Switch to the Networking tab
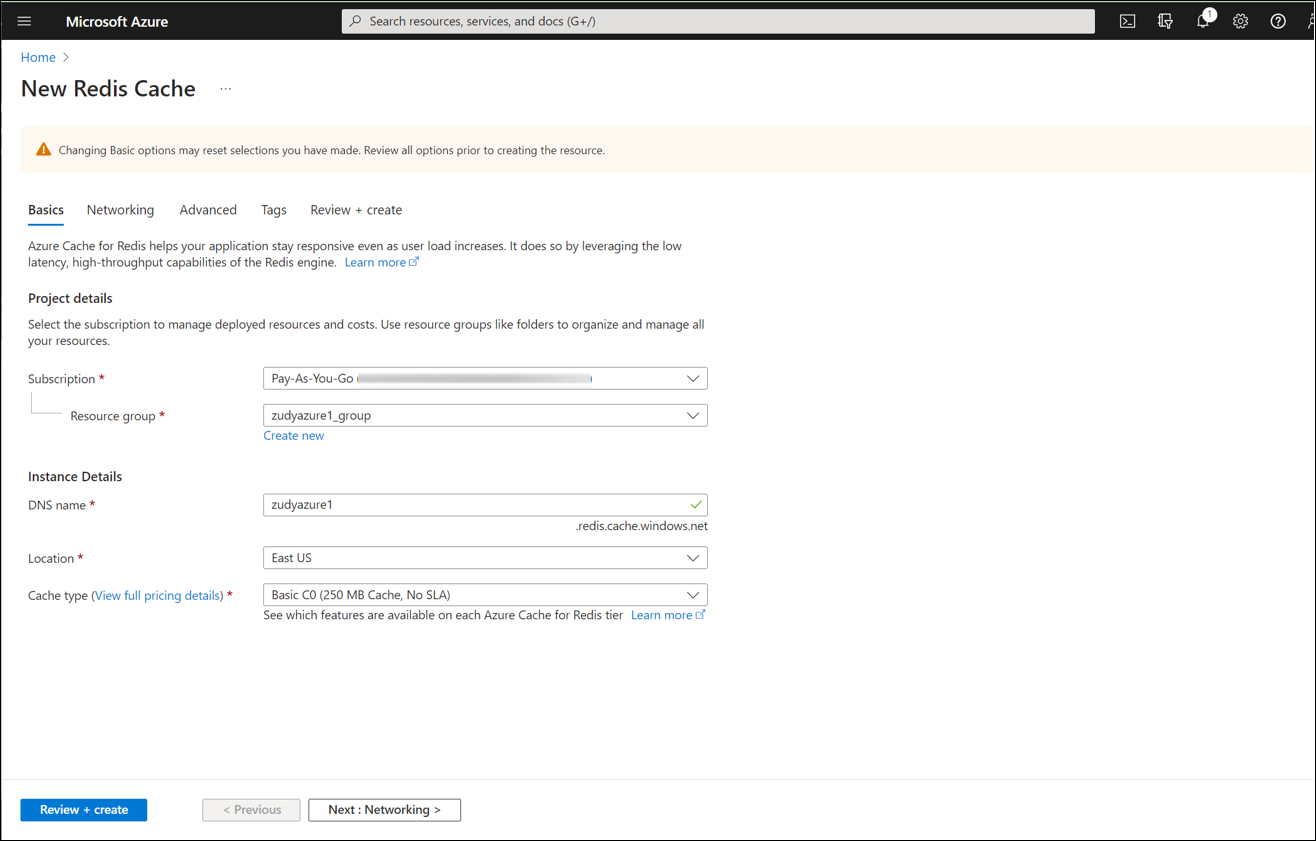 click(120, 210)
